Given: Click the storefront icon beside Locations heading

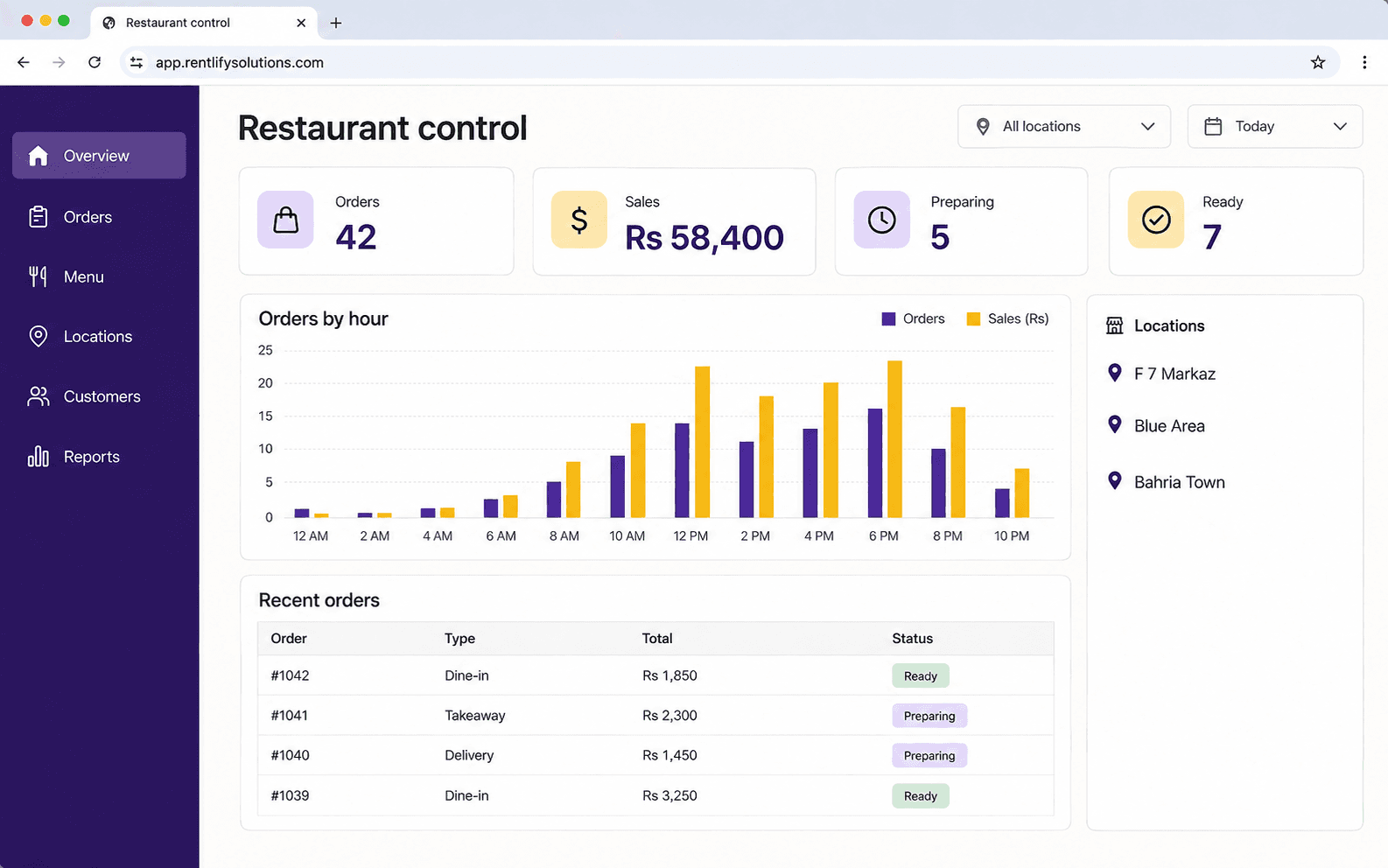Looking at the screenshot, I should [x=1114, y=325].
